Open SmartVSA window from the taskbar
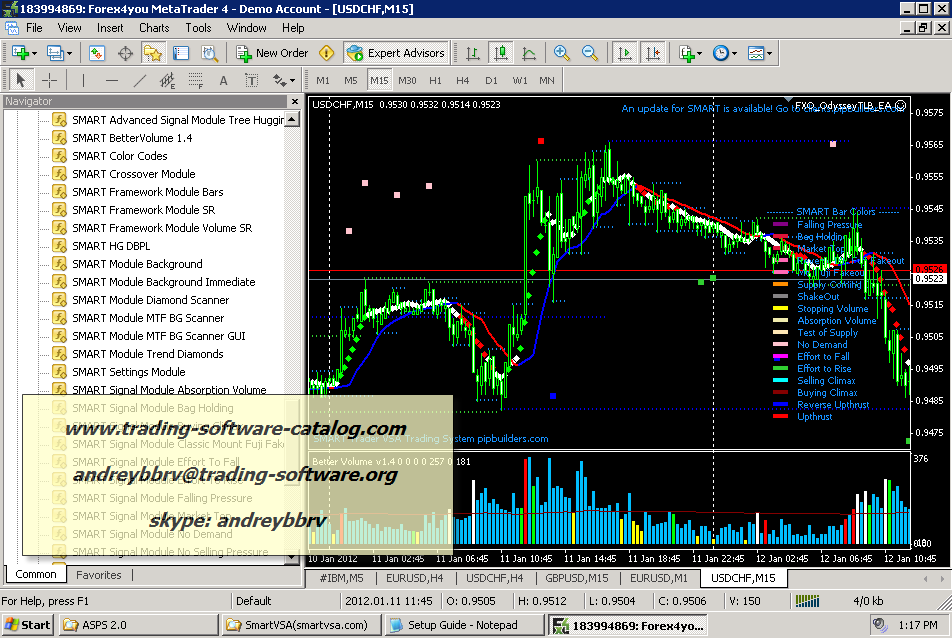Viewport: 952px width, 638px height. 298,625
